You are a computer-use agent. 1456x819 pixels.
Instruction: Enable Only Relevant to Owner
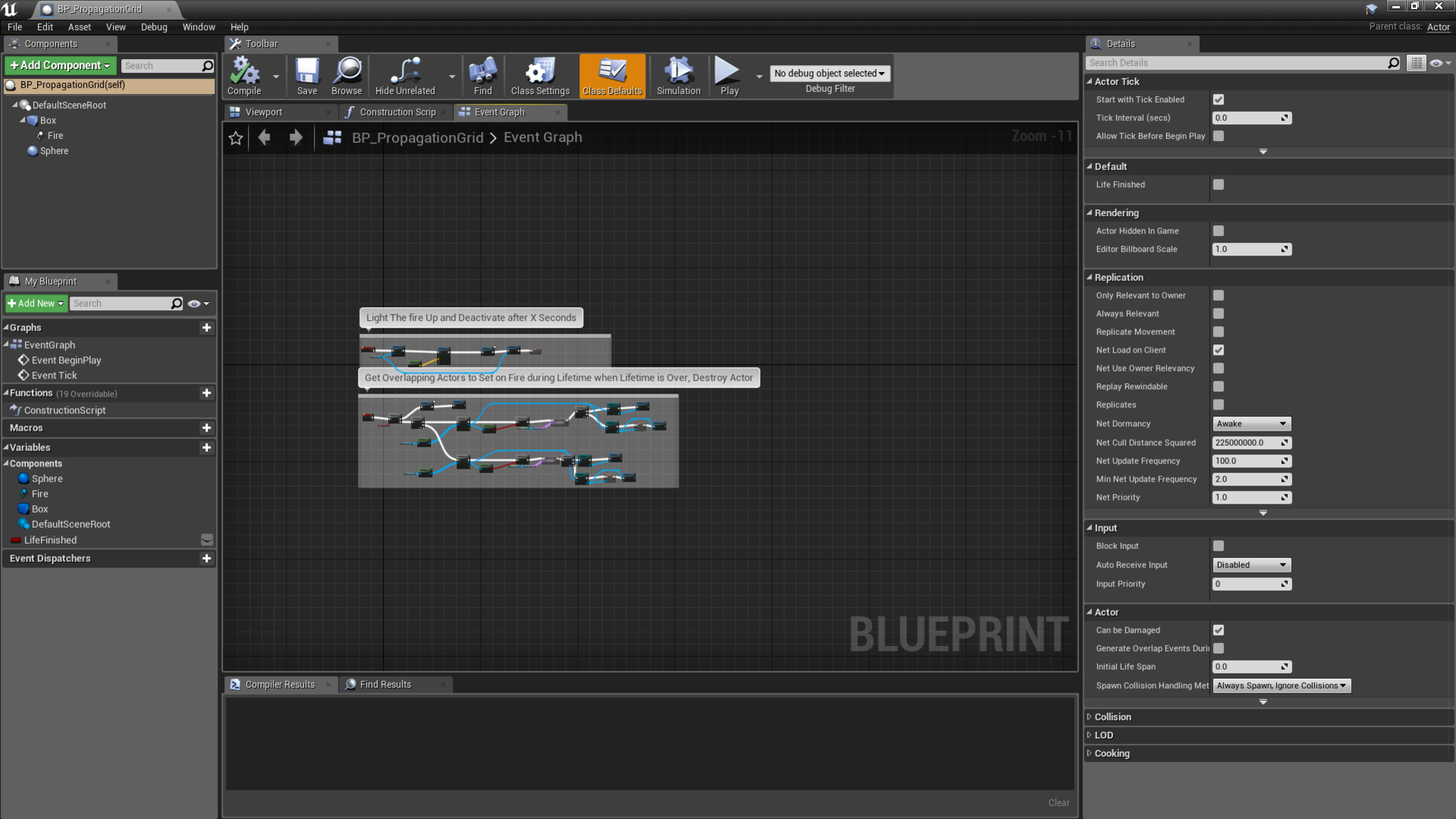point(1219,295)
